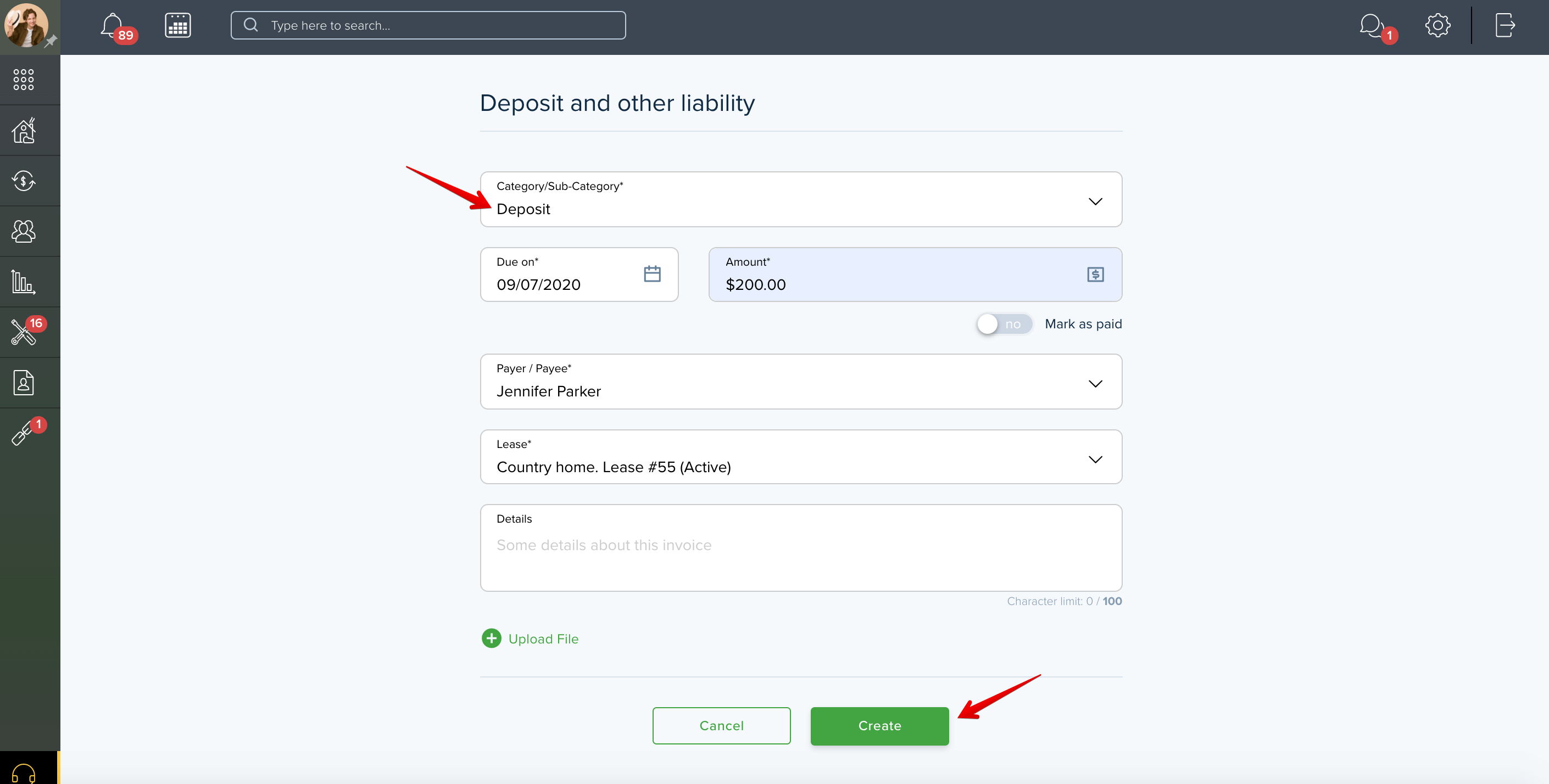Focus the top search input field
This screenshot has height=784, width=1549.
[428, 25]
